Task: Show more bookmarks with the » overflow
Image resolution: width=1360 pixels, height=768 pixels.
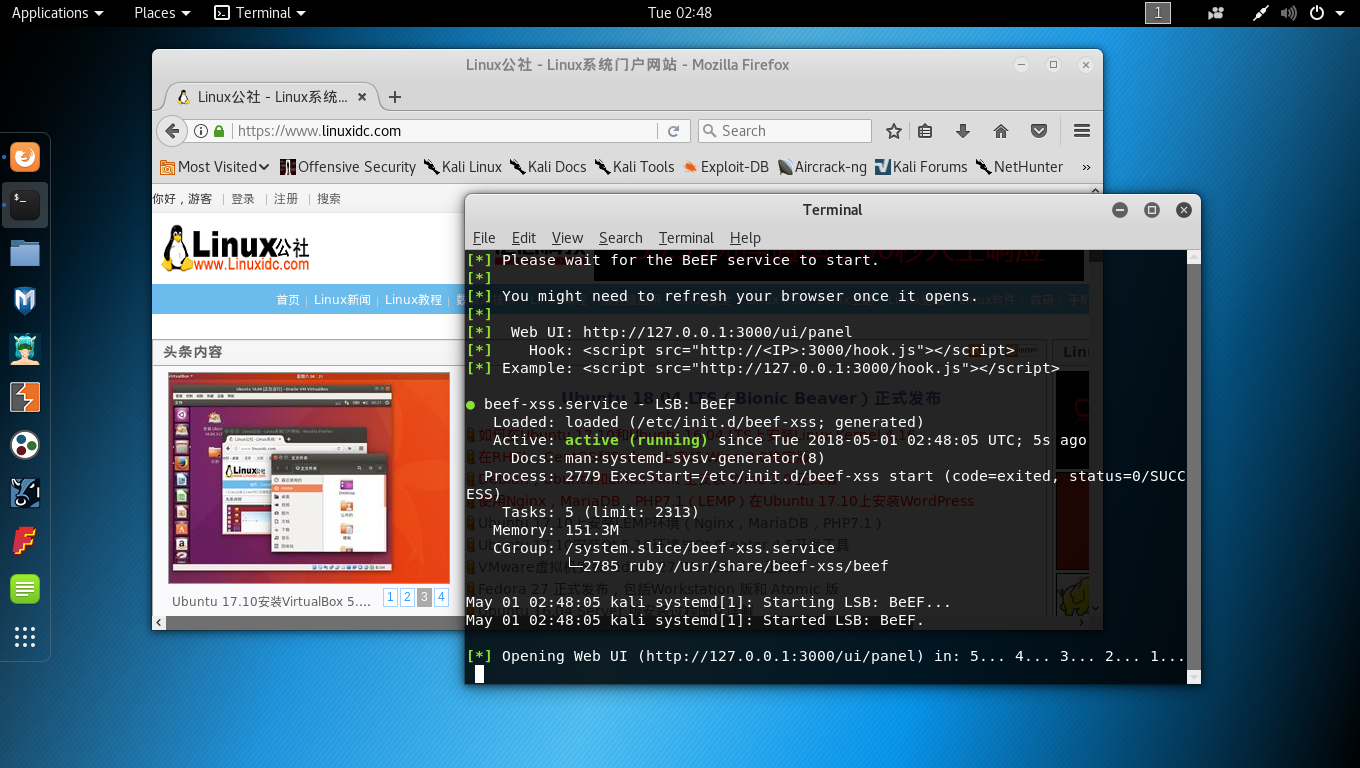Action: 1086,167
